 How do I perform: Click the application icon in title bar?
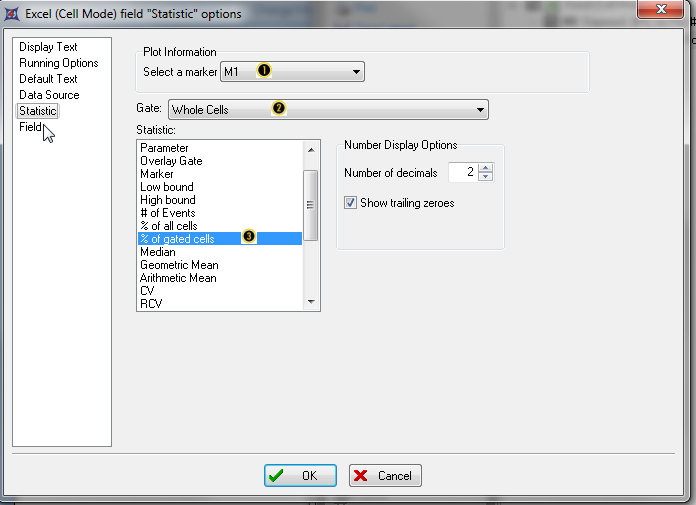pyautogui.click(x=12, y=14)
